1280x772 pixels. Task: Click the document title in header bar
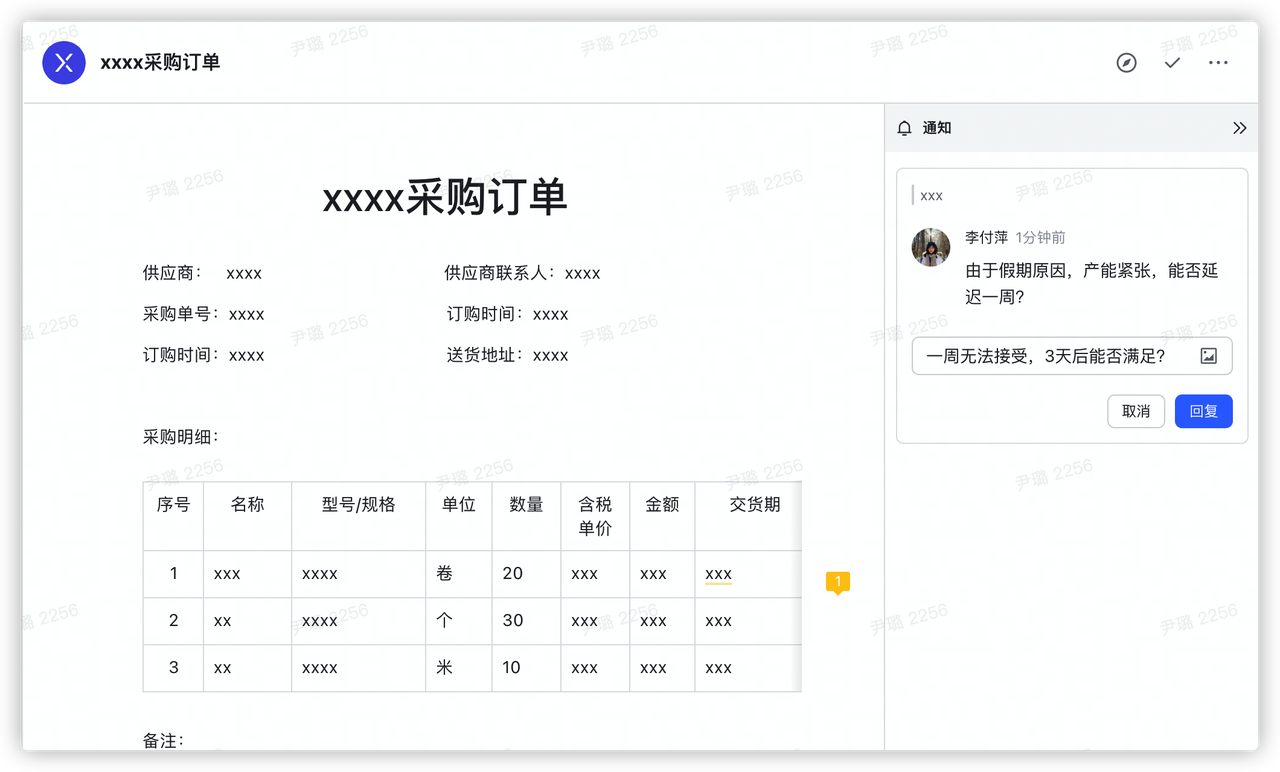(x=160, y=63)
